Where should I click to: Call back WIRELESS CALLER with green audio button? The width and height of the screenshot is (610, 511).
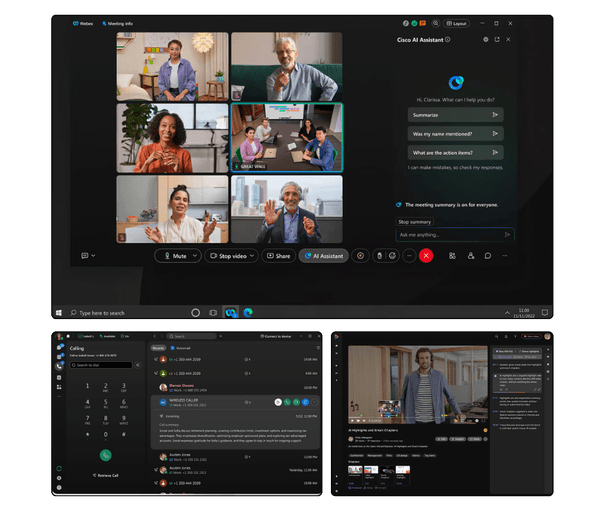tap(287, 402)
